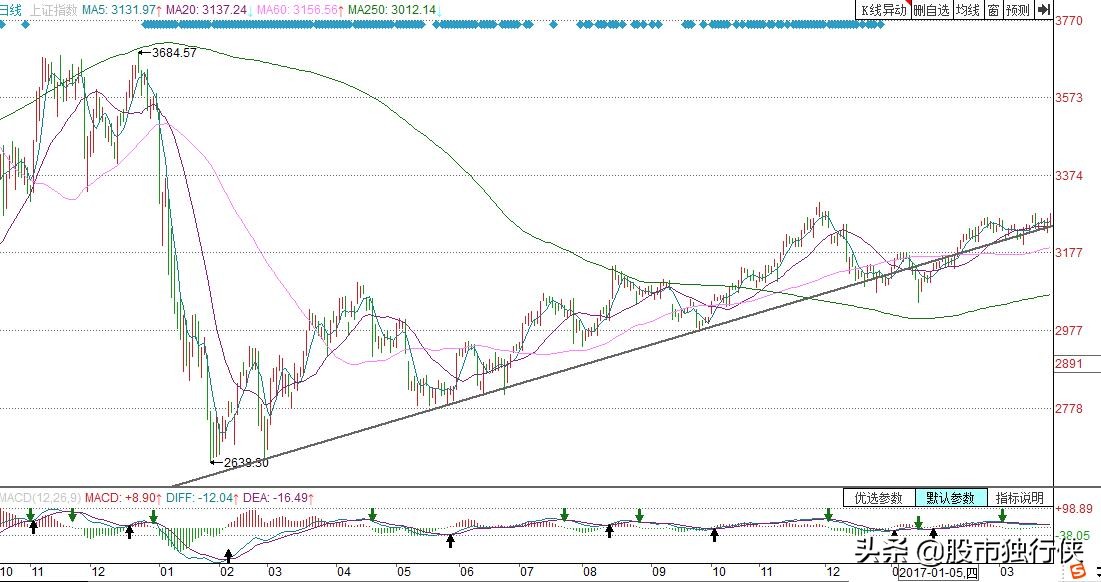Click the MACD(12,26,9) indicator label
This screenshot has width=1101, height=582.
(41, 498)
